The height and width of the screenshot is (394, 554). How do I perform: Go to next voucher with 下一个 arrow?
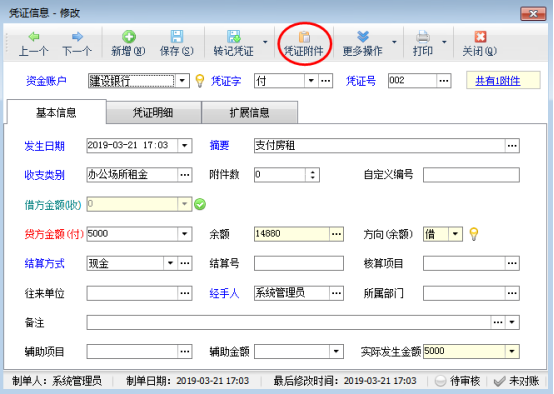coord(77,36)
